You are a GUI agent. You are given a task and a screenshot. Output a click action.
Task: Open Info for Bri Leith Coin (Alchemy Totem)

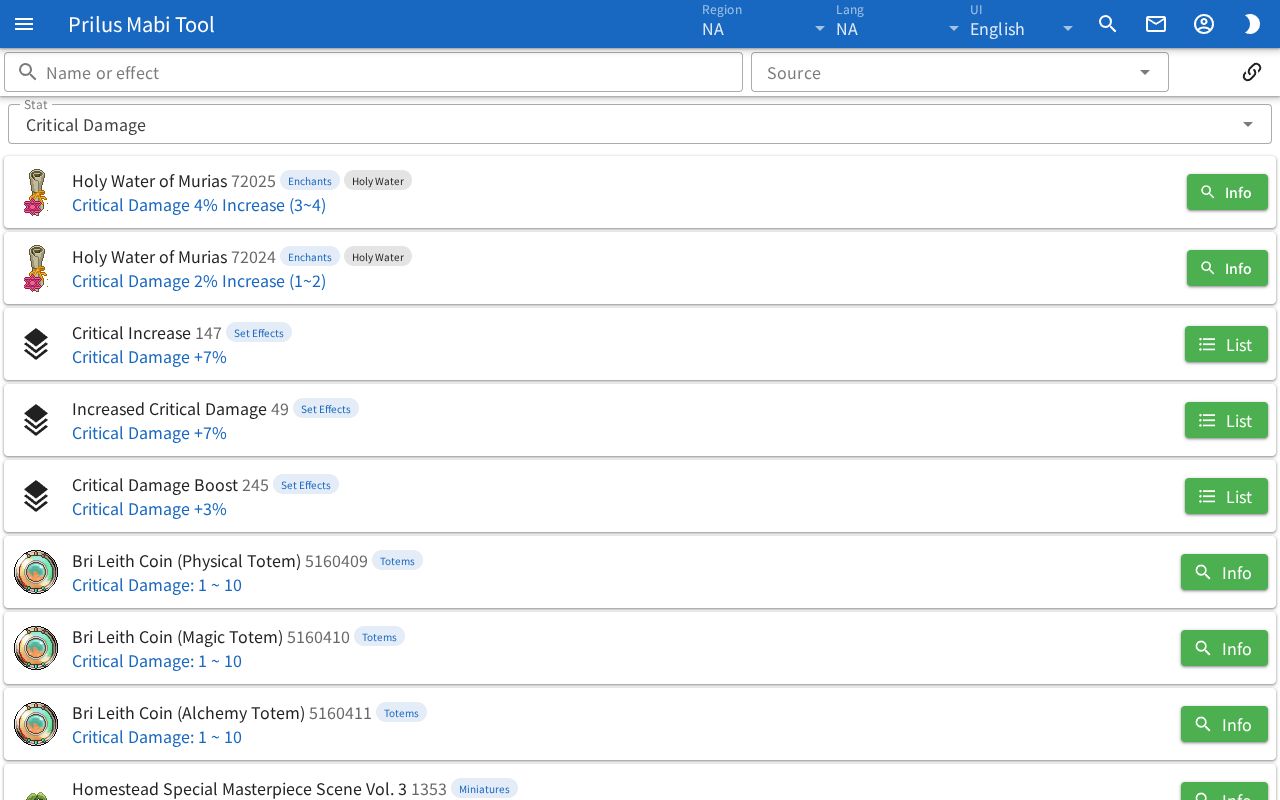click(x=1224, y=724)
